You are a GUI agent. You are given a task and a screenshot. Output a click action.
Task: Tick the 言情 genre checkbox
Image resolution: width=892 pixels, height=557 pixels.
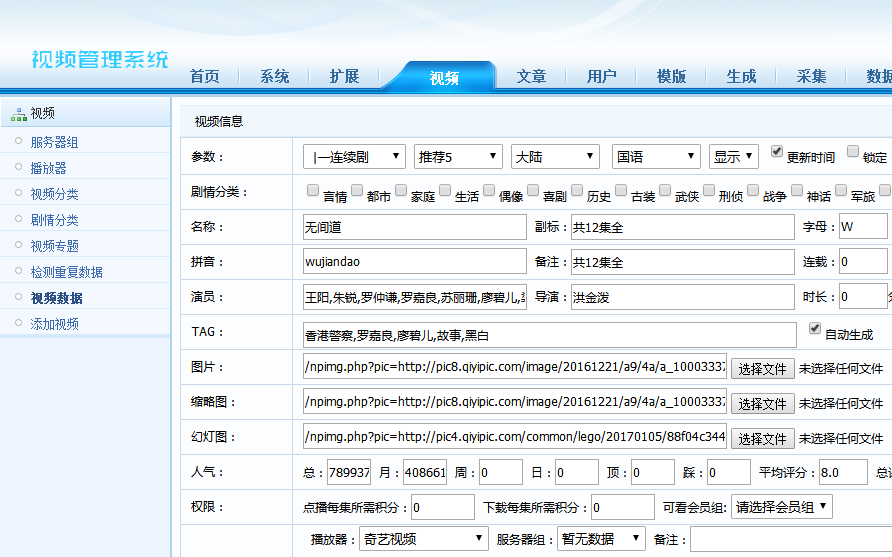click(313, 190)
